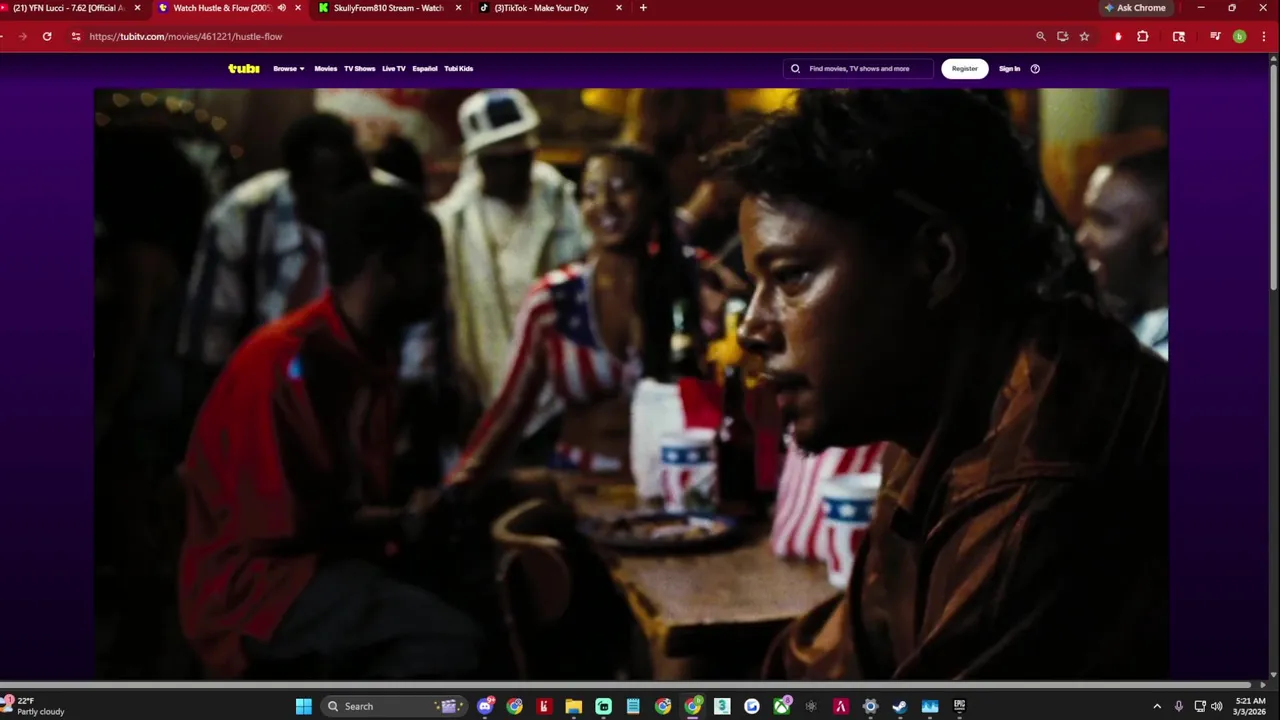Open File Explorer from the taskbar
The width and height of the screenshot is (1280, 720).
pos(574,706)
